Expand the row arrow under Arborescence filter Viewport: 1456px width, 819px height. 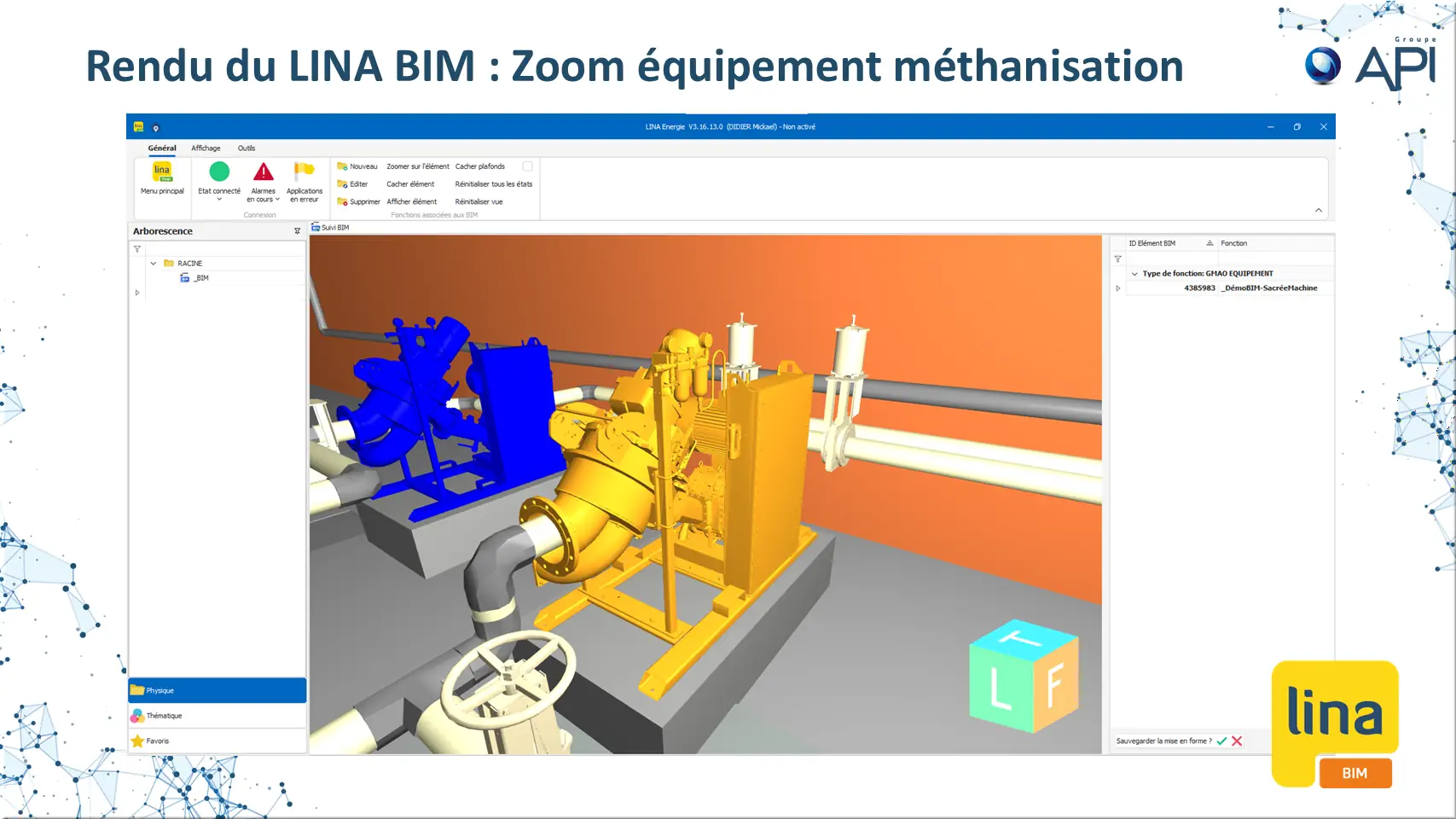(137, 293)
